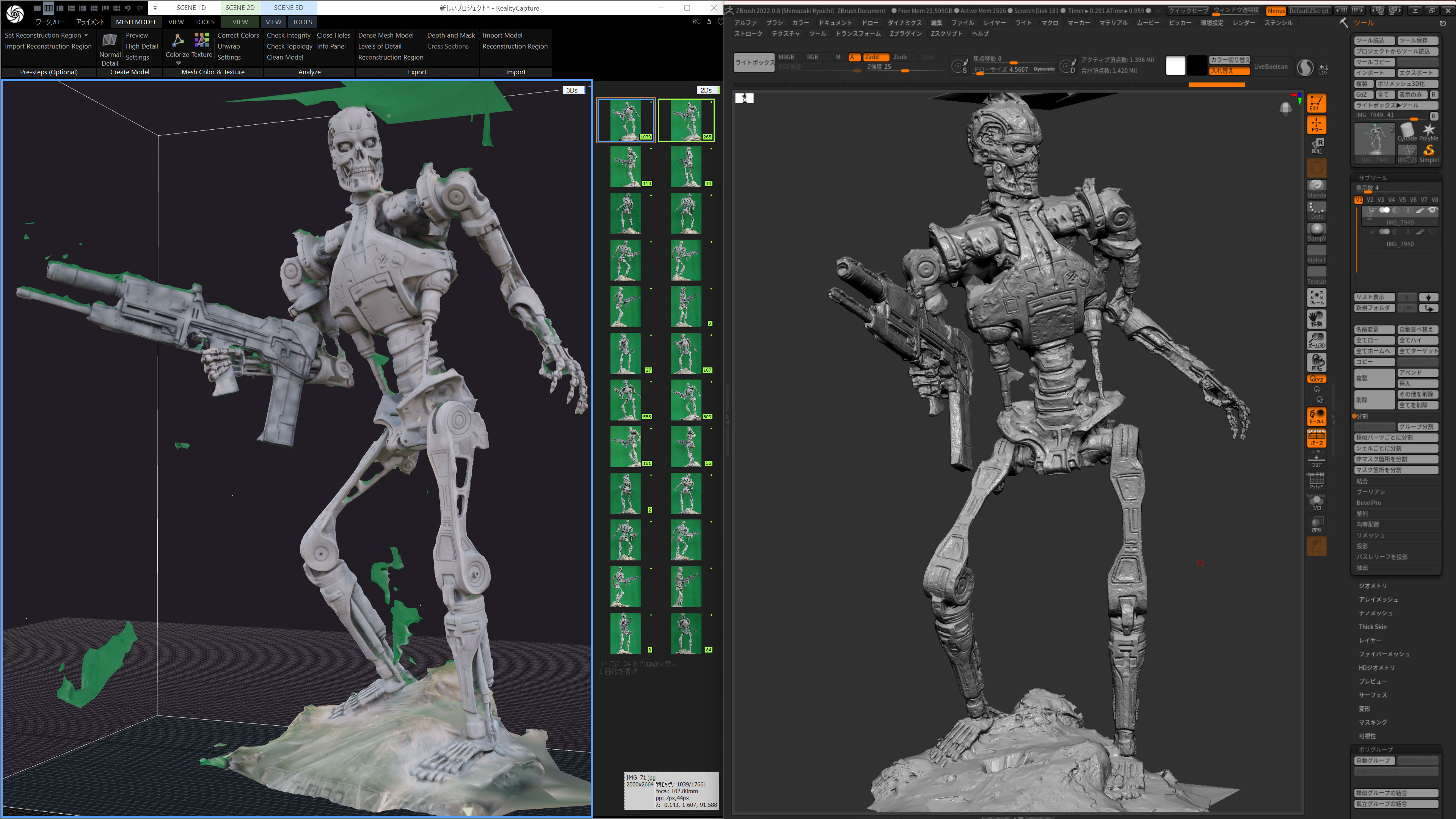This screenshot has height=819, width=1456.
Task: Open the アライメント tab in RealityCapture
Action: pyautogui.click(x=90, y=22)
